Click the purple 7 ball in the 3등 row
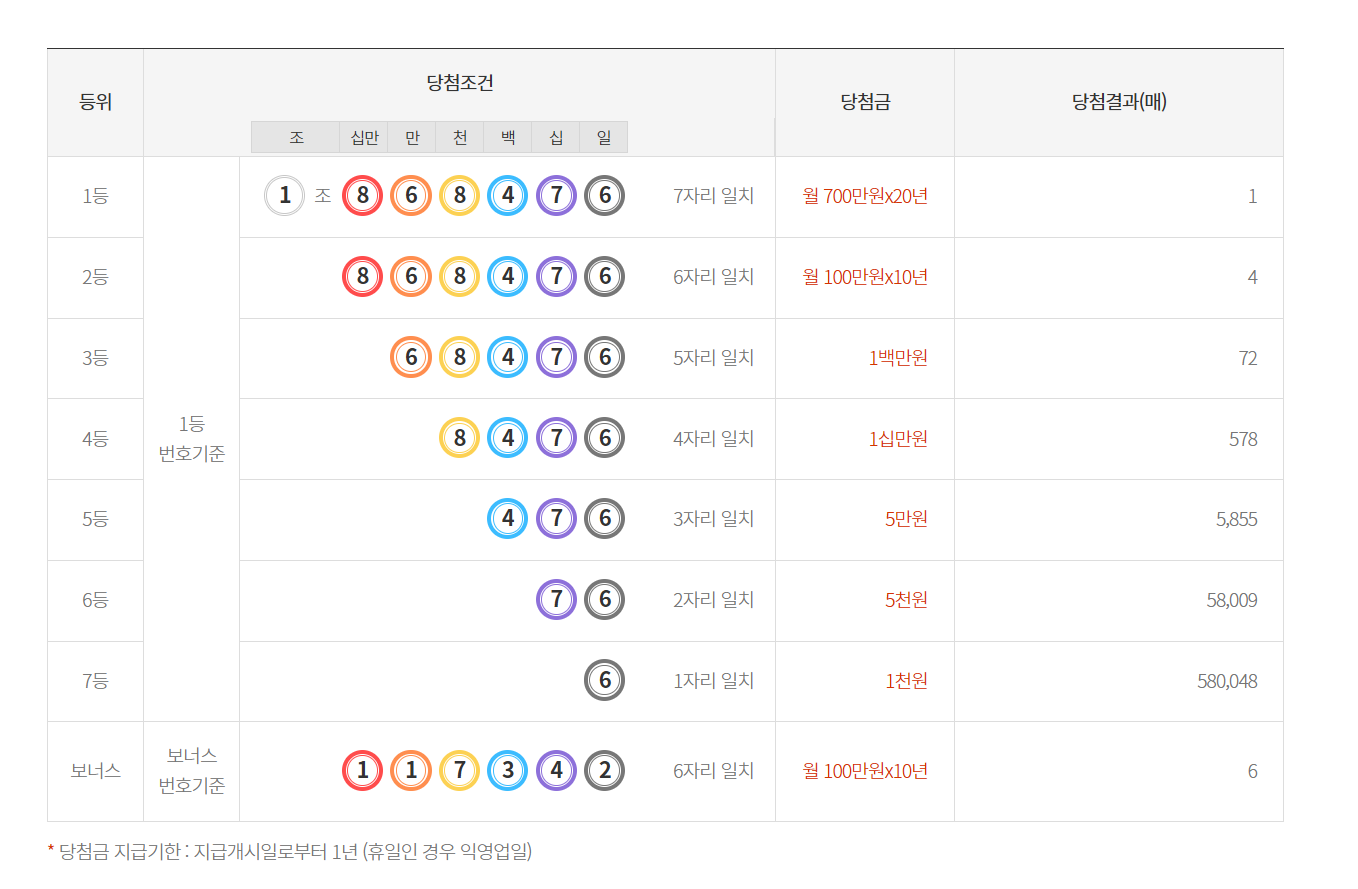 (x=557, y=357)
